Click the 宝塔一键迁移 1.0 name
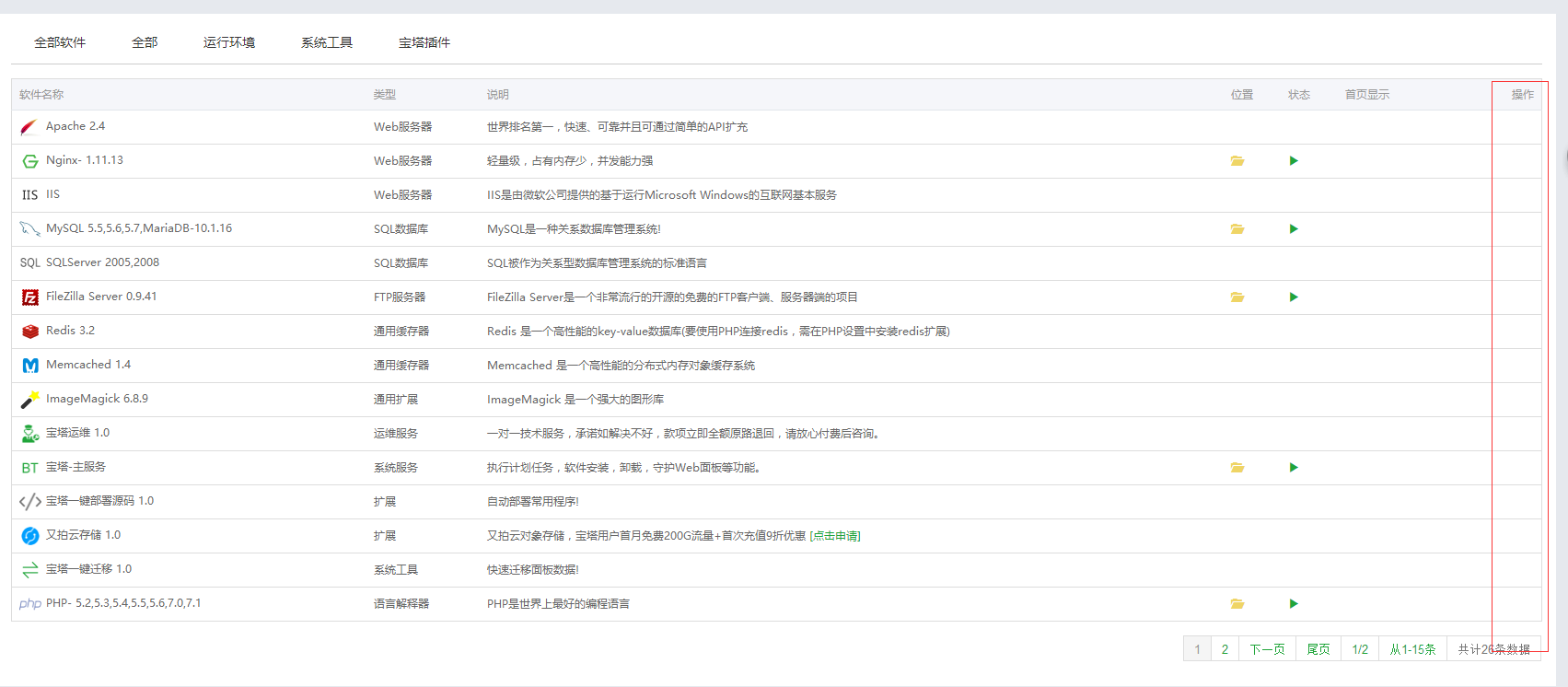 click(x=88, y=569)
